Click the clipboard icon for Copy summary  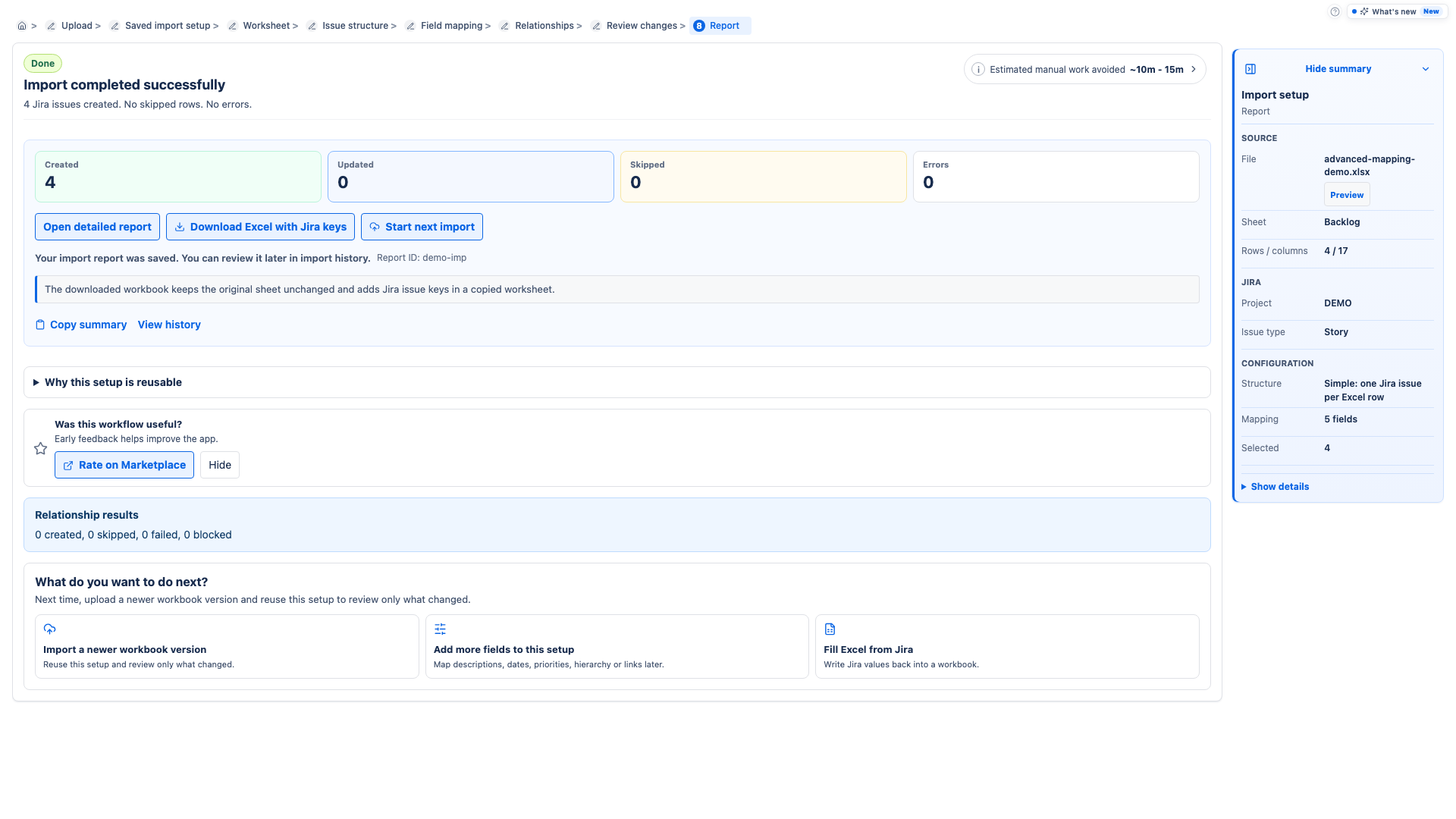(x=40, y=325)
